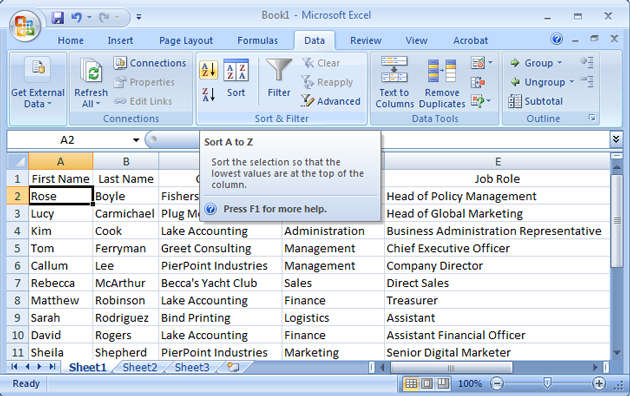Image resolution: width=630 pixels, height=396 pixels.
Task: Click the zoom slider handle
Action: [x=547, y=384]
